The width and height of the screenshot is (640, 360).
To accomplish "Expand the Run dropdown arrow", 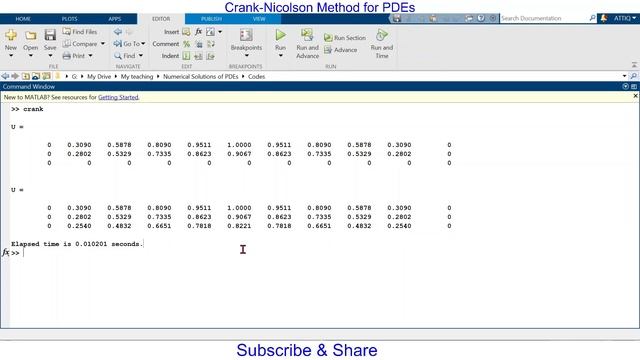I will 280,56.
